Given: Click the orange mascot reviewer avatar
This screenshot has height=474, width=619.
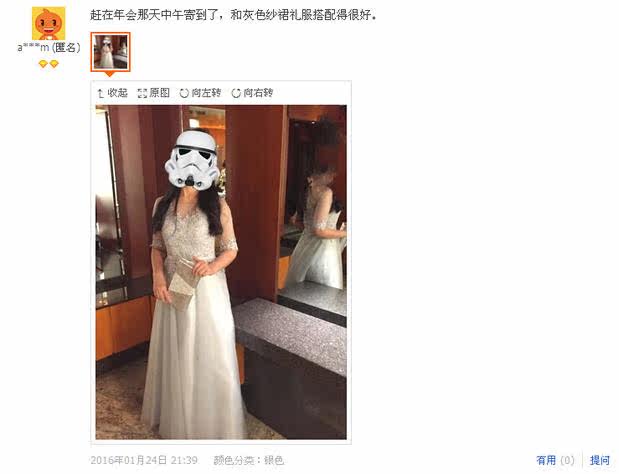Looking at the screenshot, I should point(49,23).
